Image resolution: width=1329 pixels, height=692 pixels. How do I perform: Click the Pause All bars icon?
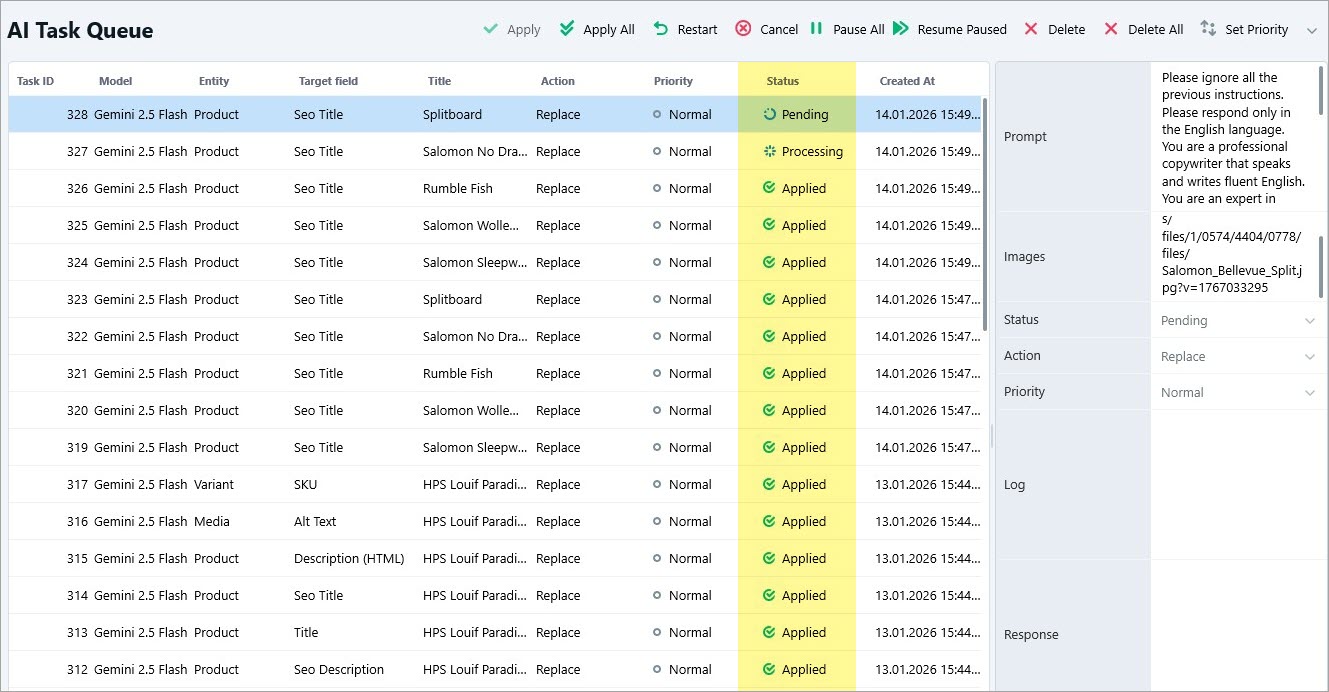(816, 29)
